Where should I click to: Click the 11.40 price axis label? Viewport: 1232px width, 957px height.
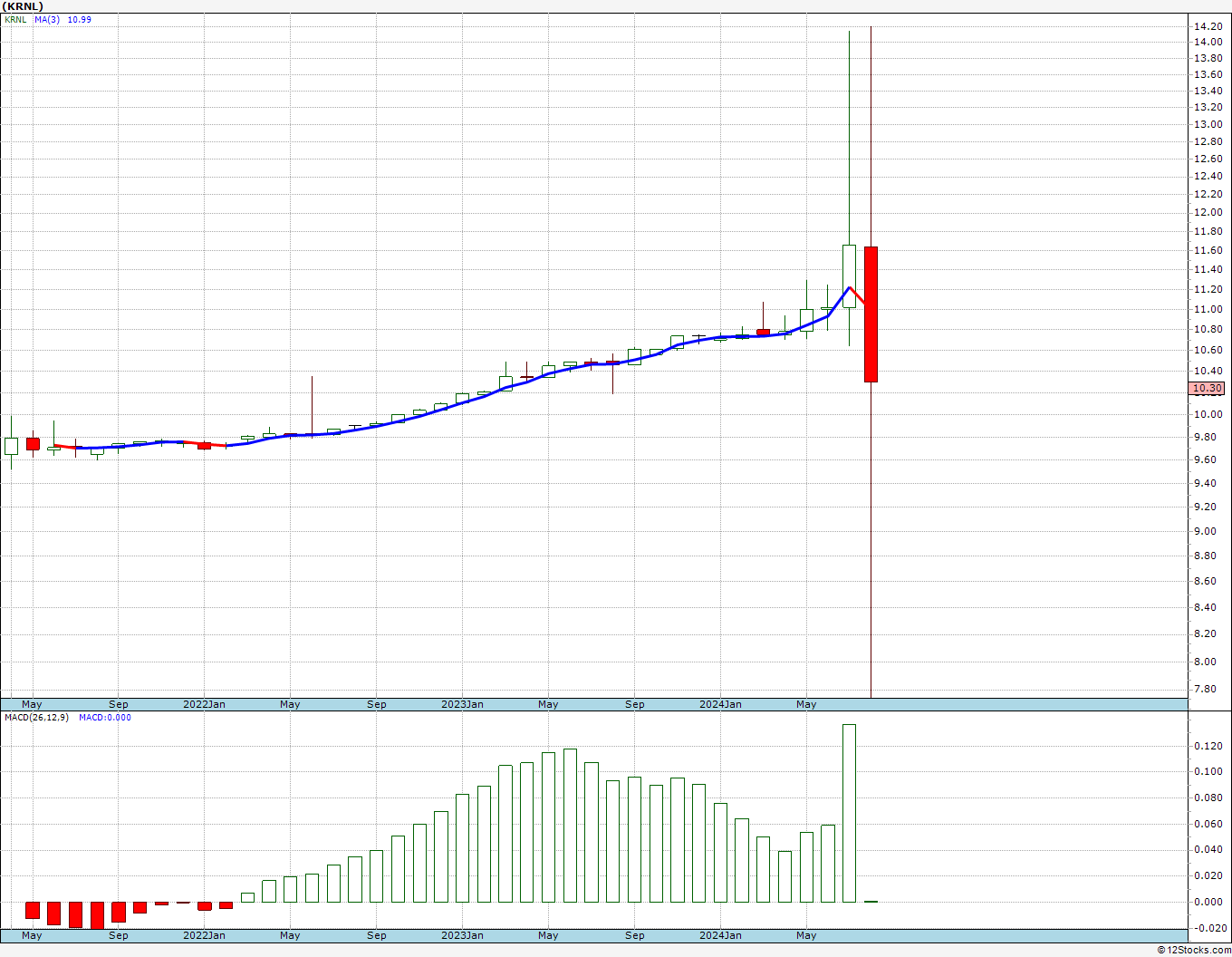click(1208, 270)
